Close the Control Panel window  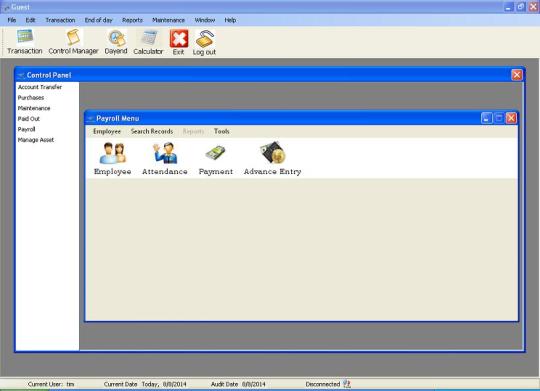pyautogui.click(x=517, y=75)
